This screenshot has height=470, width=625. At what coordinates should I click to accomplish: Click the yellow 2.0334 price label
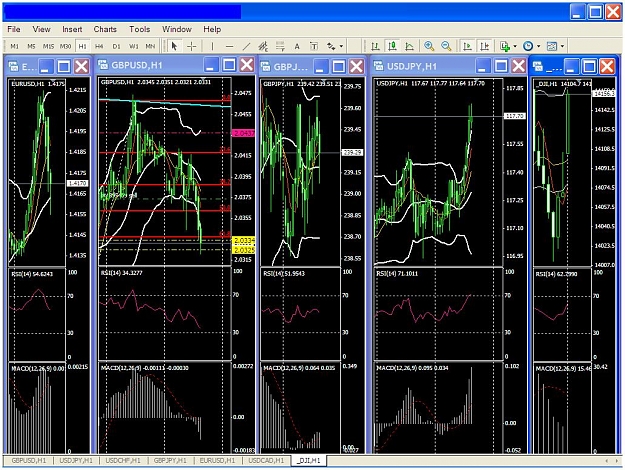point(244,240)
